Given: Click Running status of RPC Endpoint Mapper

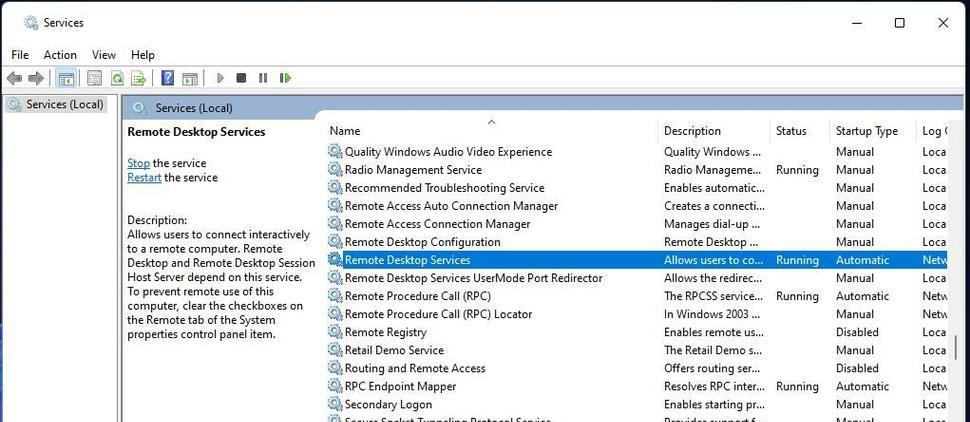Looking at the screenshot, I should point(797,386).
